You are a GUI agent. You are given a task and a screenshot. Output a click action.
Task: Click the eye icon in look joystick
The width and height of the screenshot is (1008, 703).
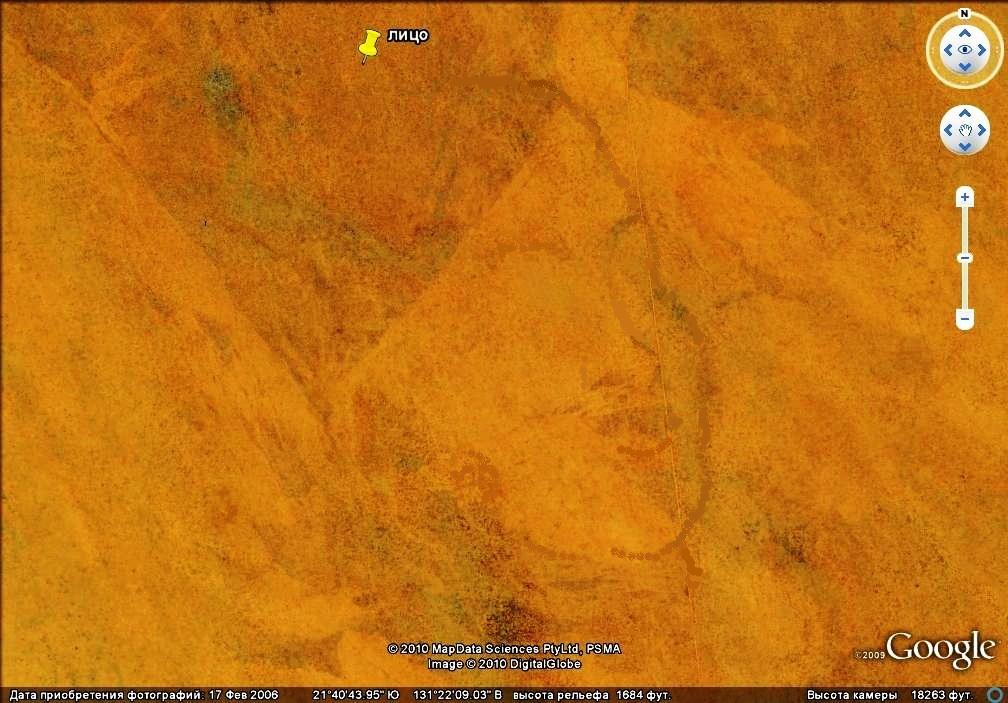pyautogui.click(x=964, y=50)
